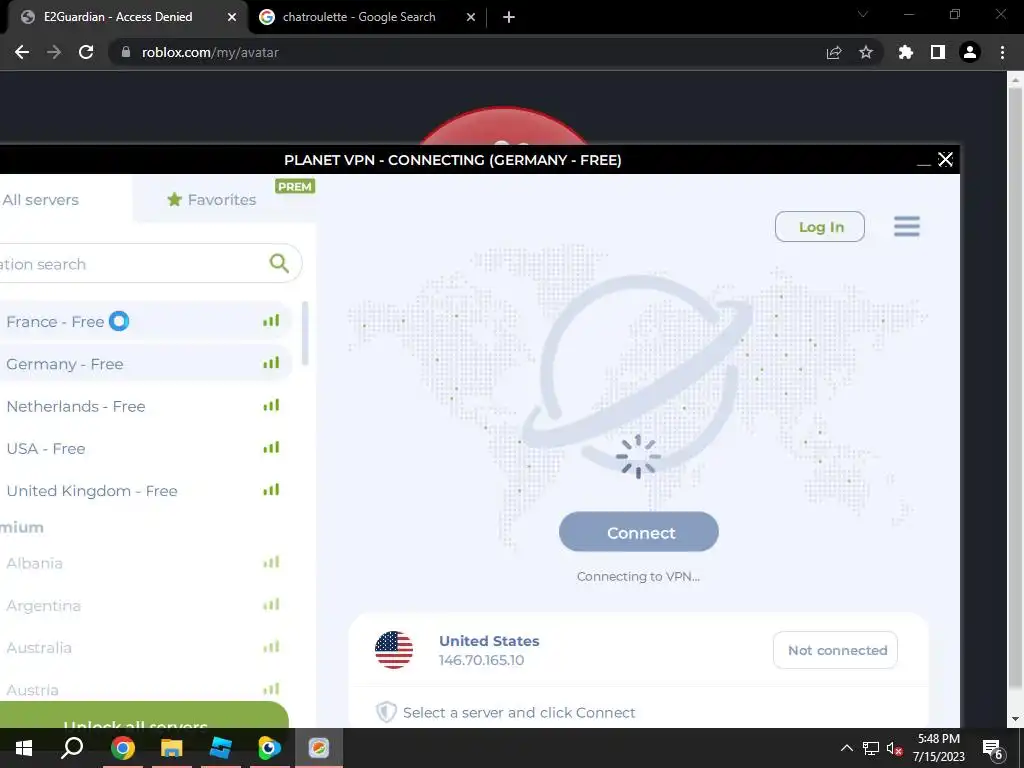Open the Planet VPN taskbar icon
Image resolution: width=1024 pixels, height=768 pixels.
[319, 748]
